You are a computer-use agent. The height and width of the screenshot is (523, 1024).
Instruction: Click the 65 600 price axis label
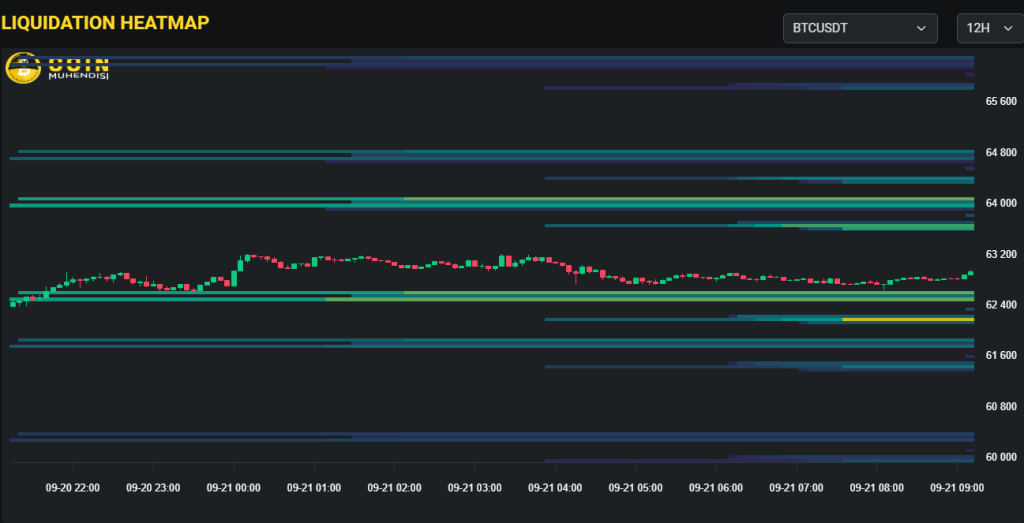1000,102
